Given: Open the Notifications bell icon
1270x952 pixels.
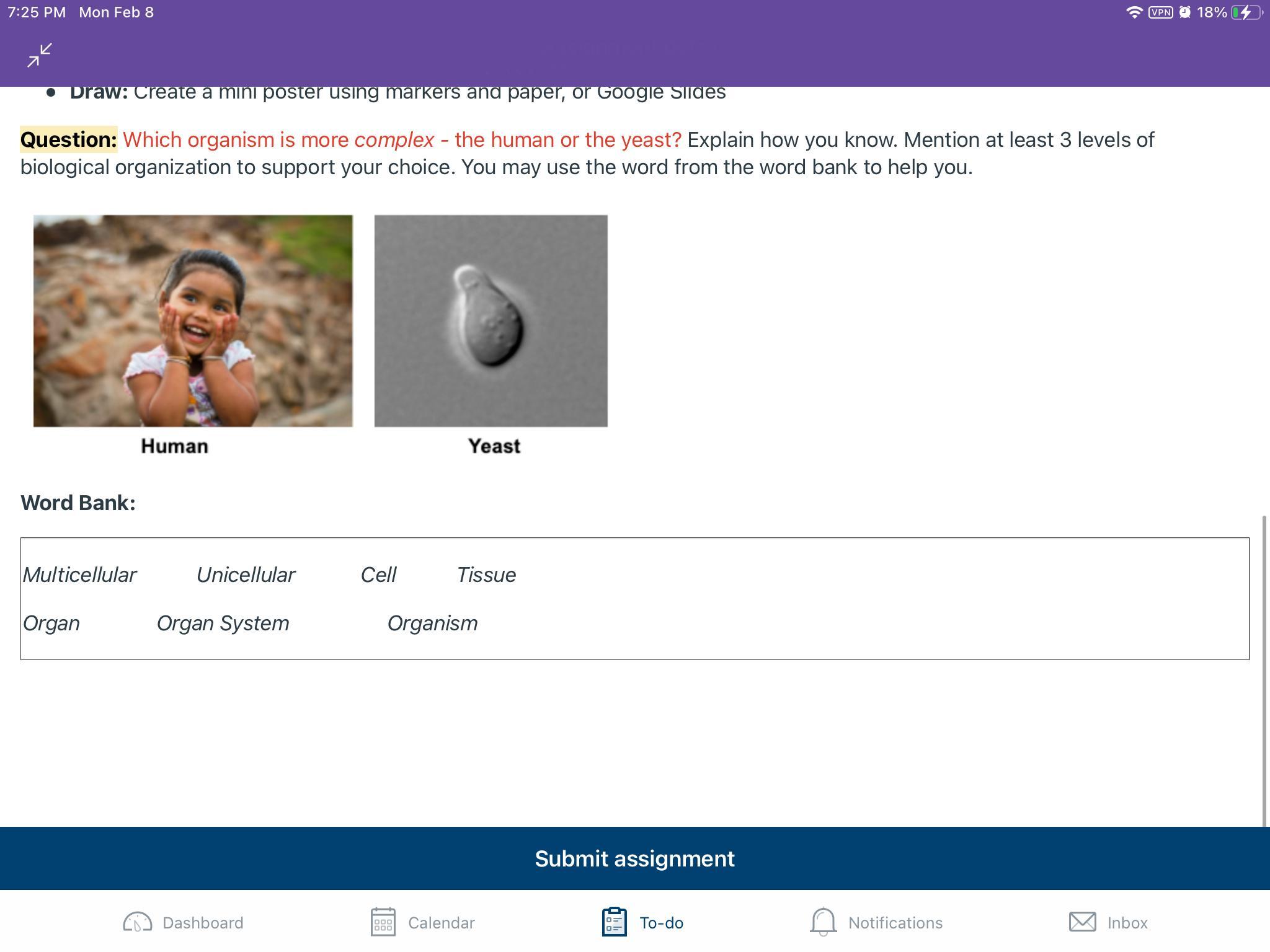Looking at the screenshot, I should [x=823, y=922].
